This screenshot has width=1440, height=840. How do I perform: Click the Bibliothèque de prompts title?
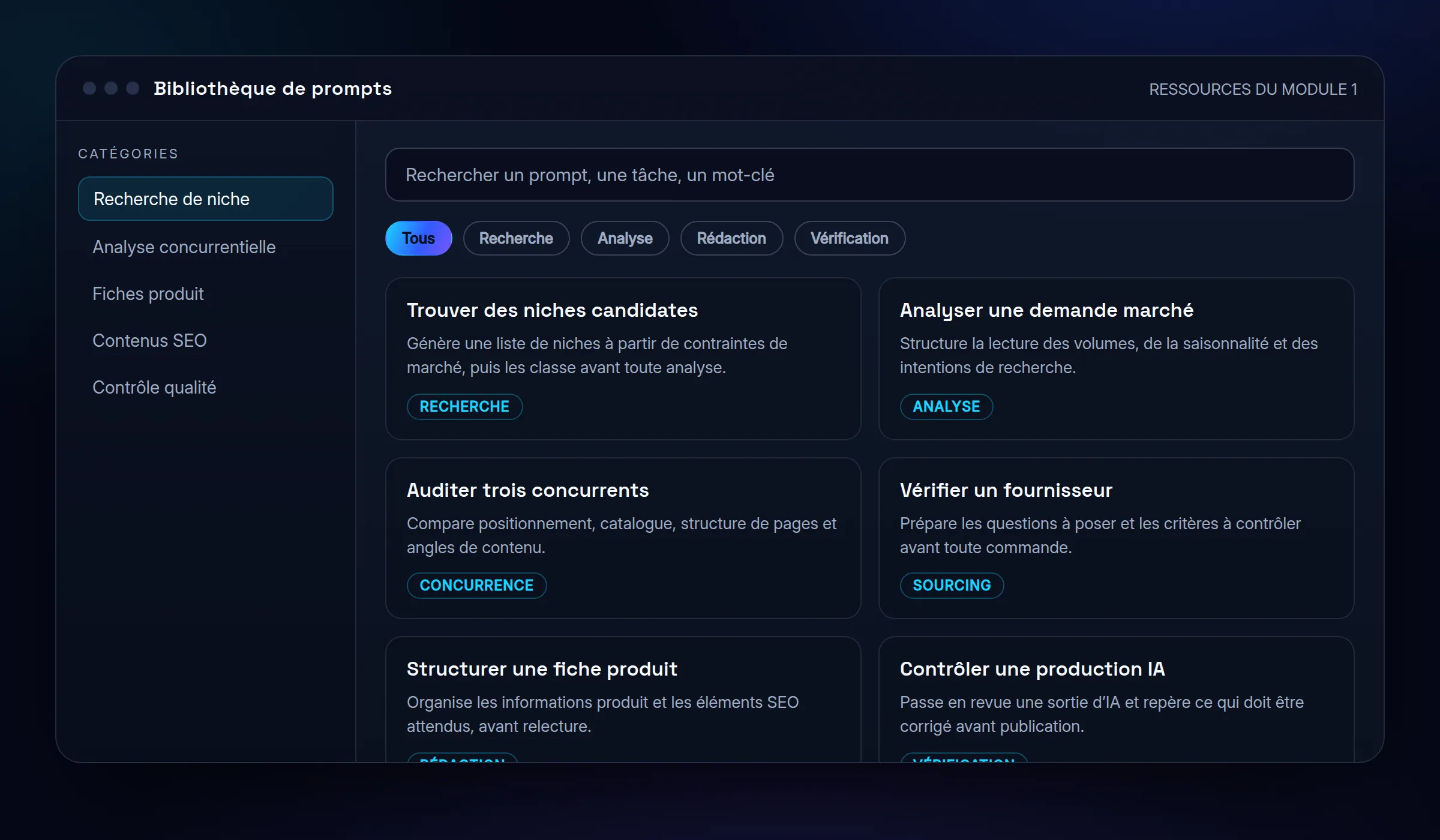[272, 88]
